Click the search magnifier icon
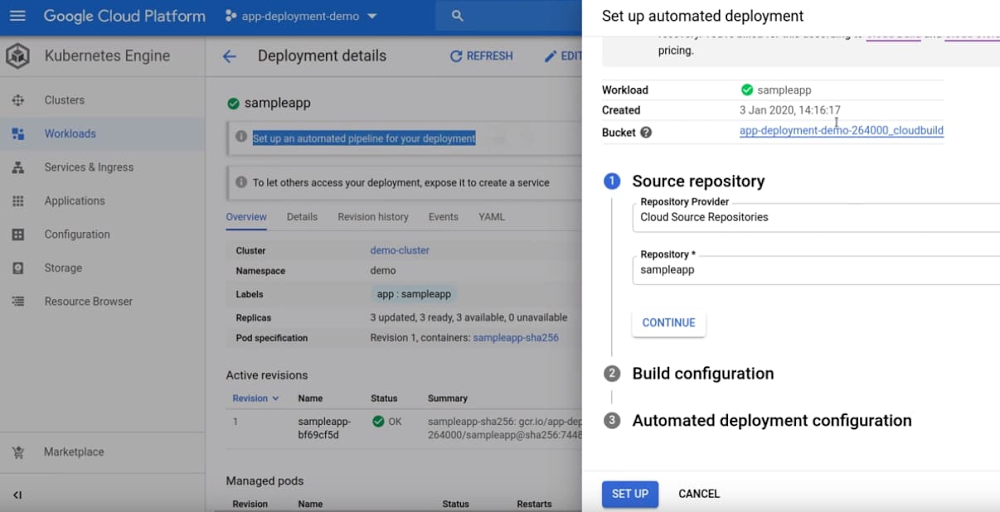 click(x=457, y=16)
